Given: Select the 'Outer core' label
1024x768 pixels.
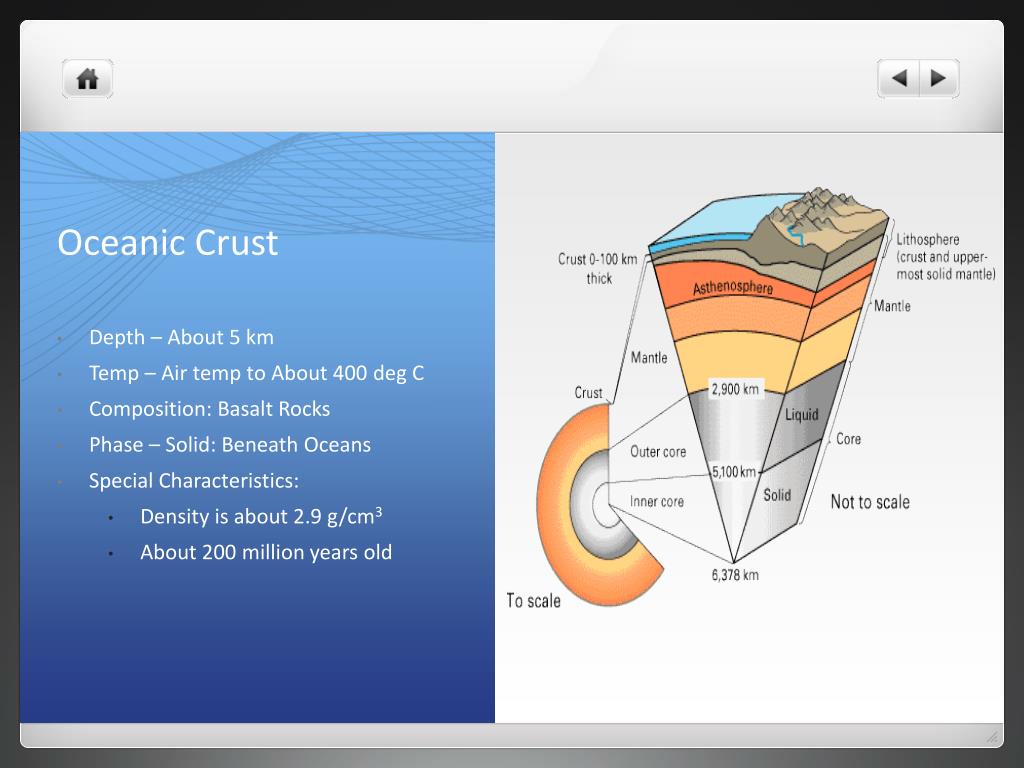Looking at the screenshot, I should [658, 452].
